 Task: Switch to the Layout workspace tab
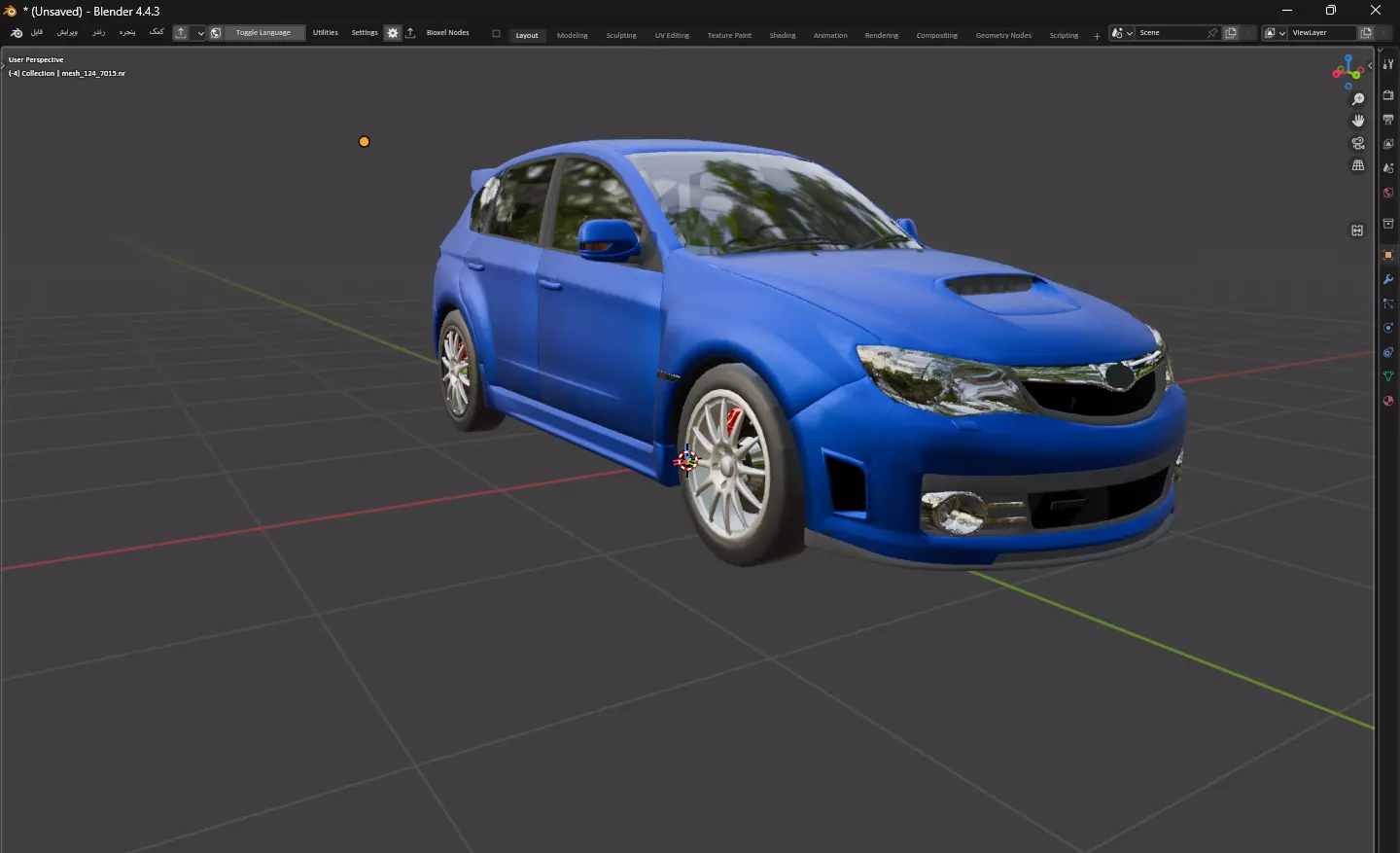pyautogui.click(x=527, y=35)
